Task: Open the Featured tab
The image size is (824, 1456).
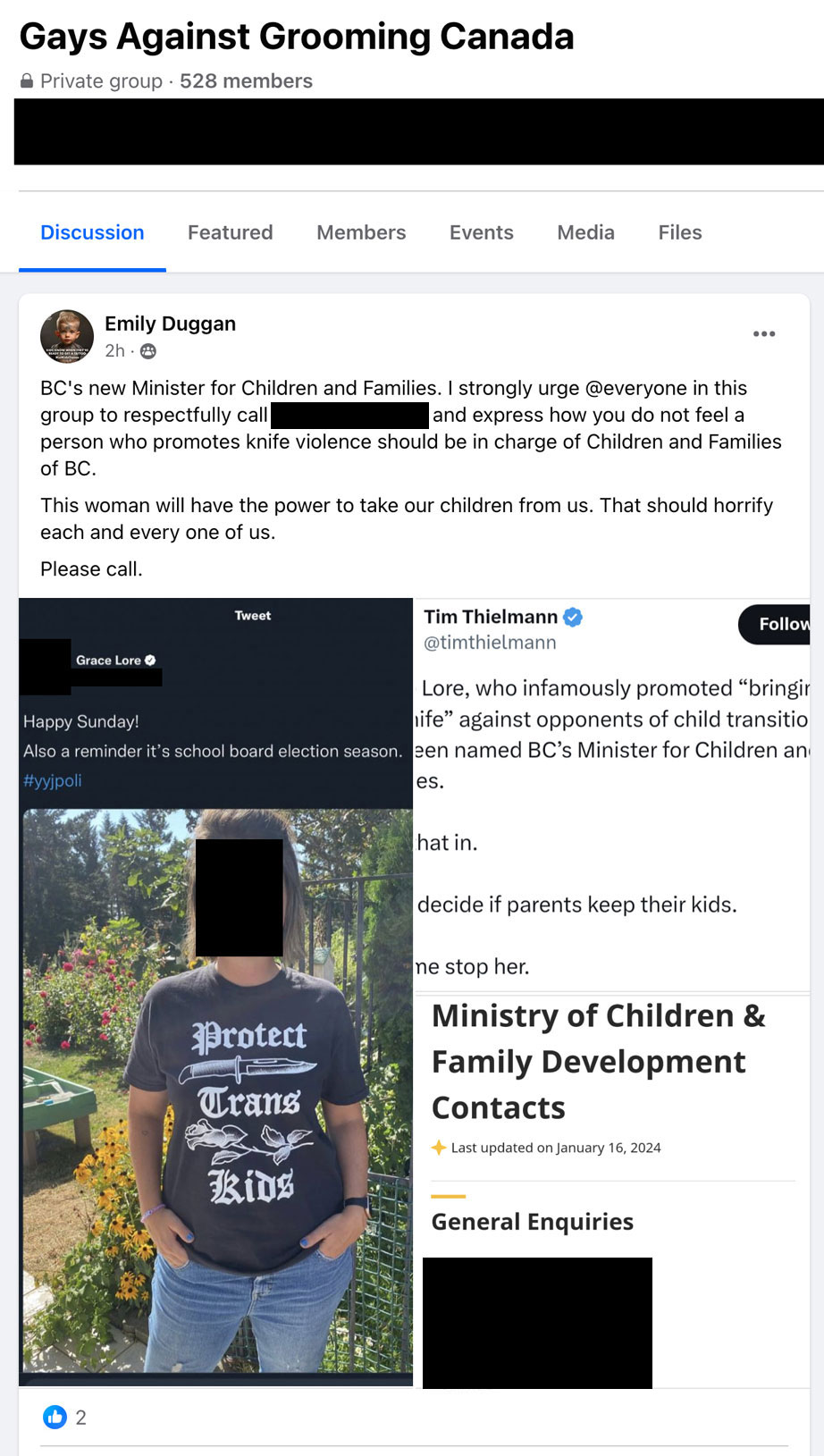Action: pos(231,232)
